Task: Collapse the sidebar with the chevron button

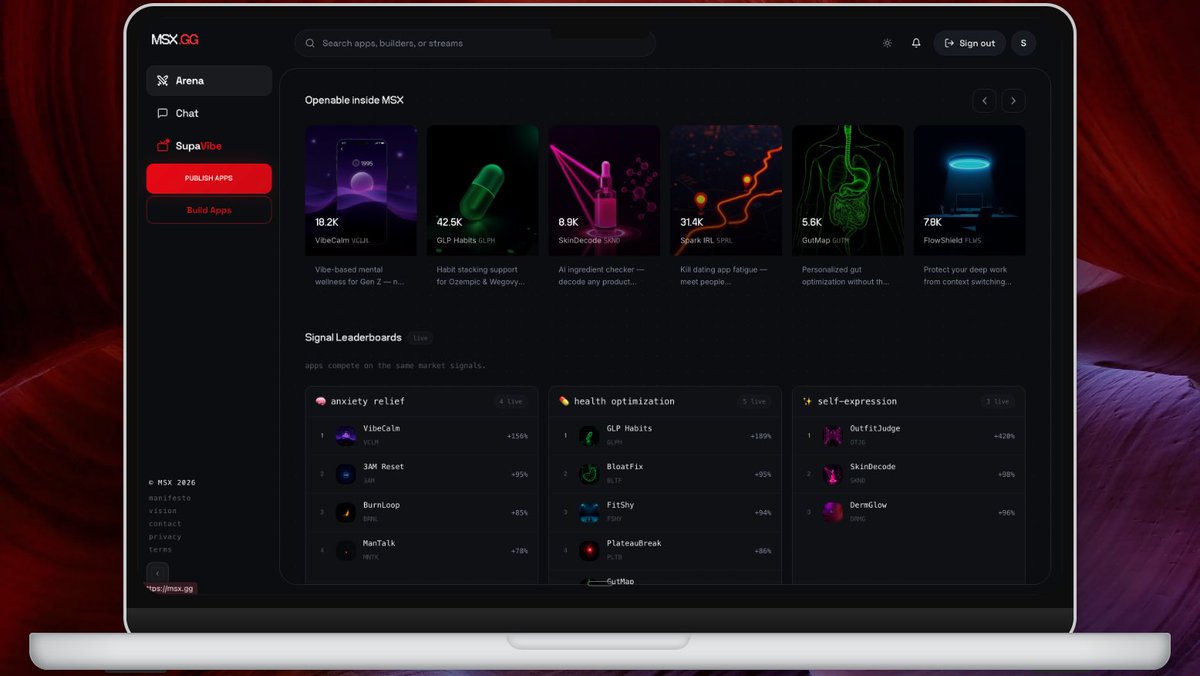Action: click(157, 573)
